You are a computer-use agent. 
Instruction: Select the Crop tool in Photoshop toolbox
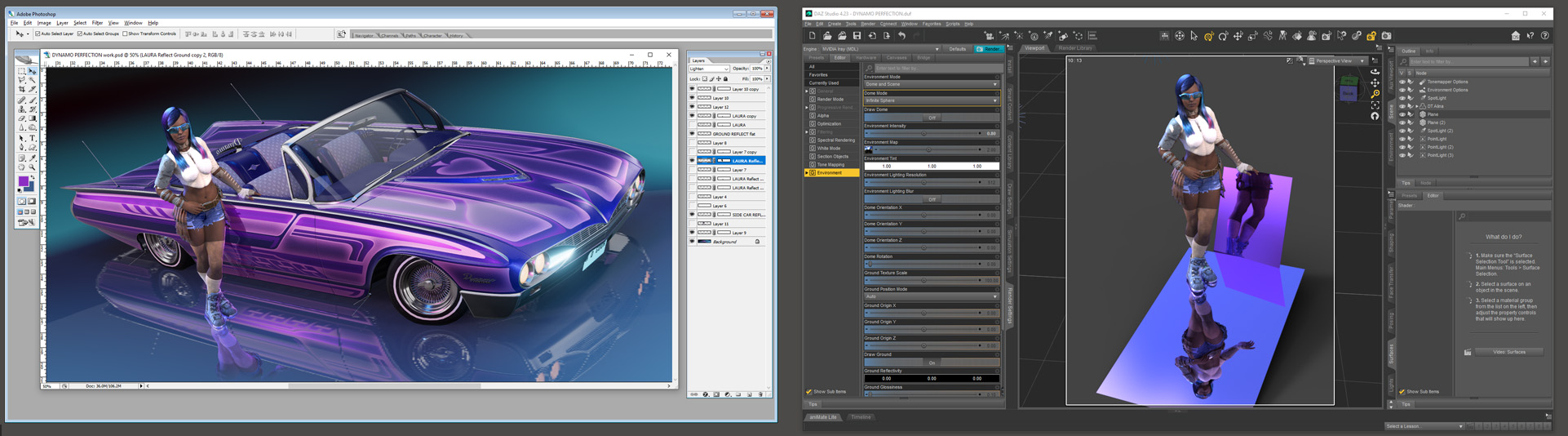22,91
